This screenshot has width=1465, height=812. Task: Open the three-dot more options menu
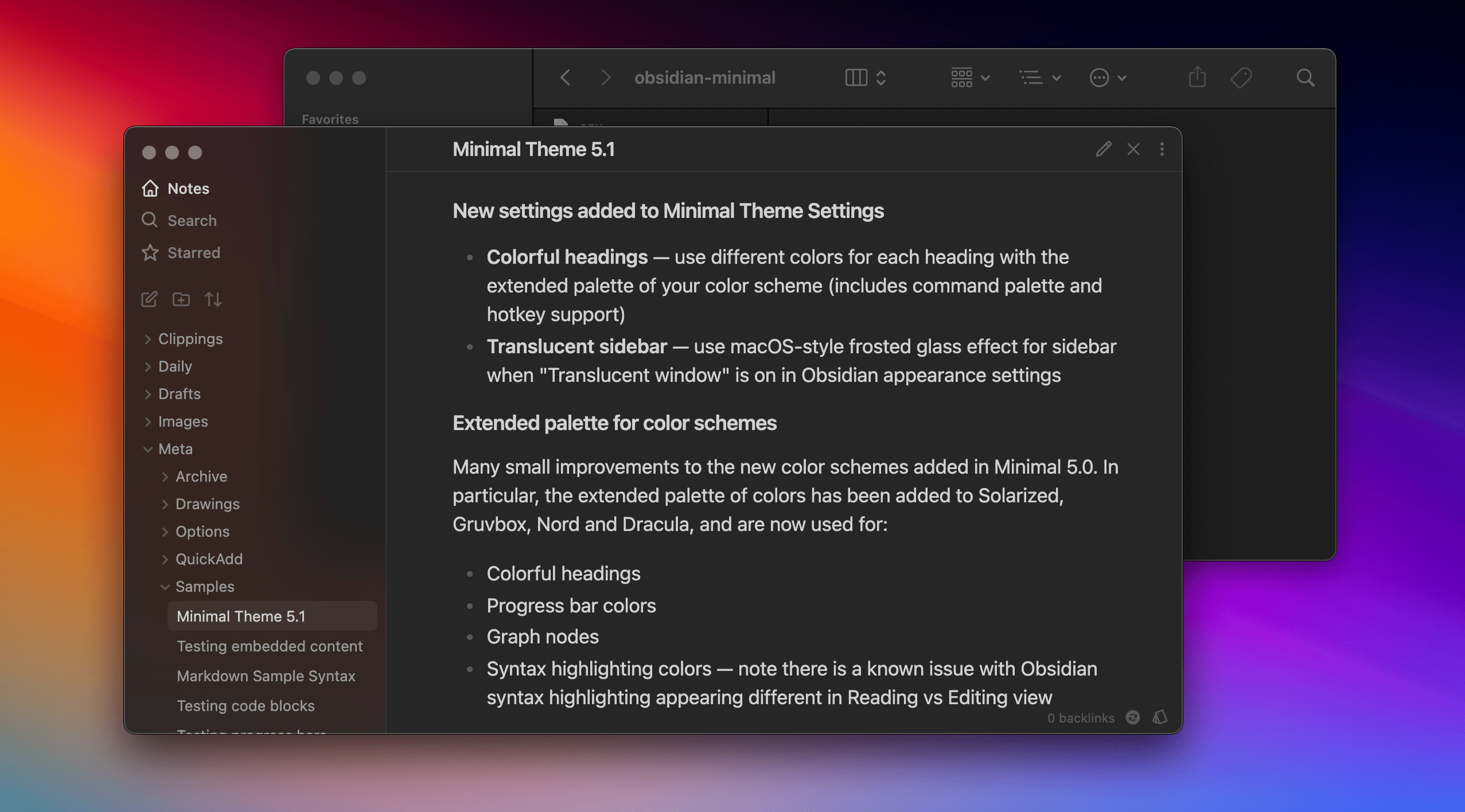[x=1162, y=149]
